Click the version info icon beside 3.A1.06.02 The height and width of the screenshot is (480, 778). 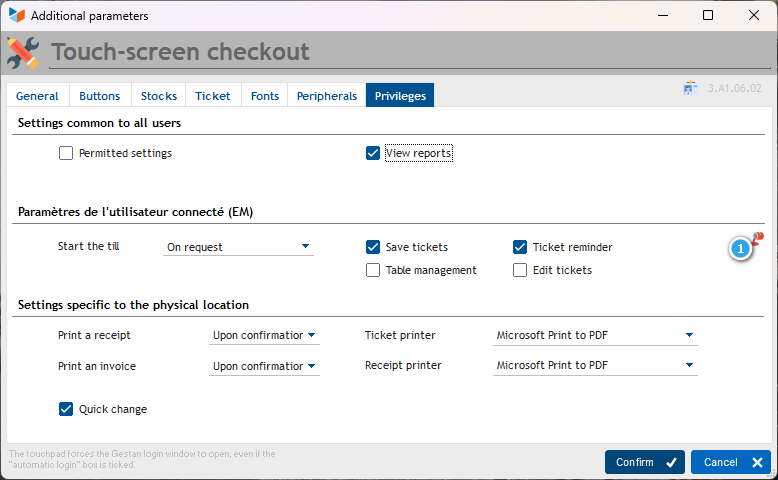pos(690,89)
